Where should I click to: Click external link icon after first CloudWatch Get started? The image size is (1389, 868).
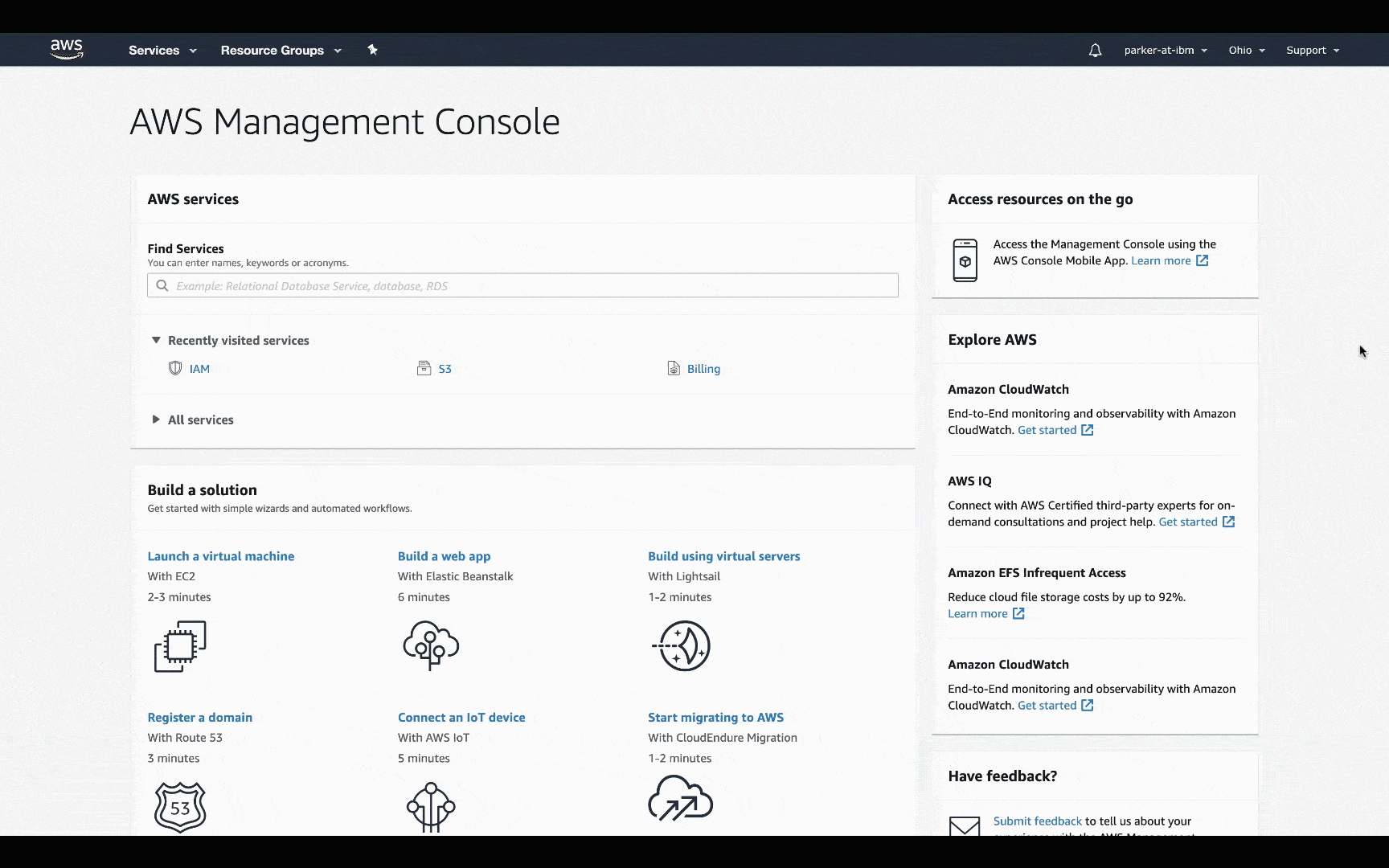tap(1088, 430)
